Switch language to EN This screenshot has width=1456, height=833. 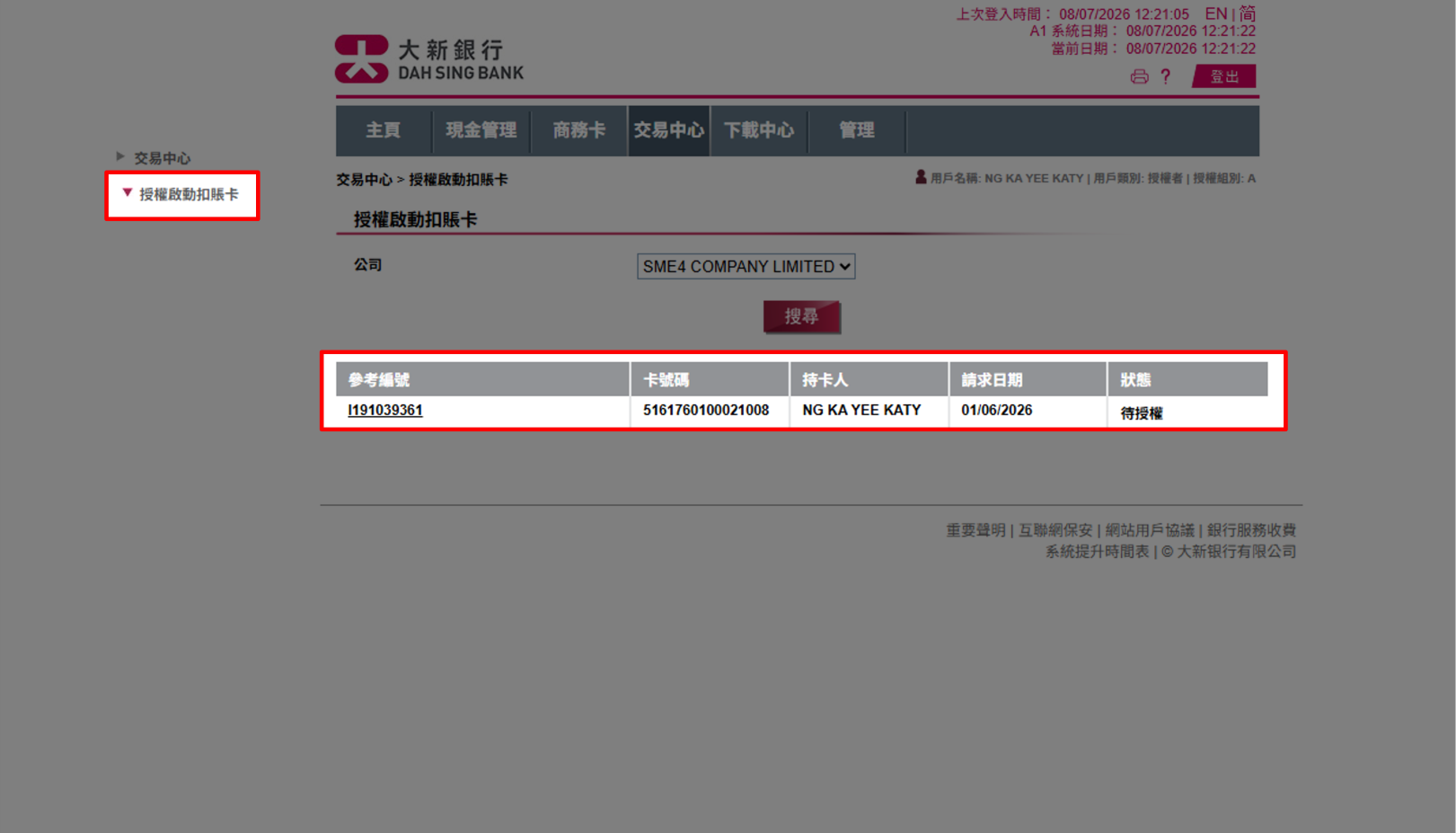1215,14
